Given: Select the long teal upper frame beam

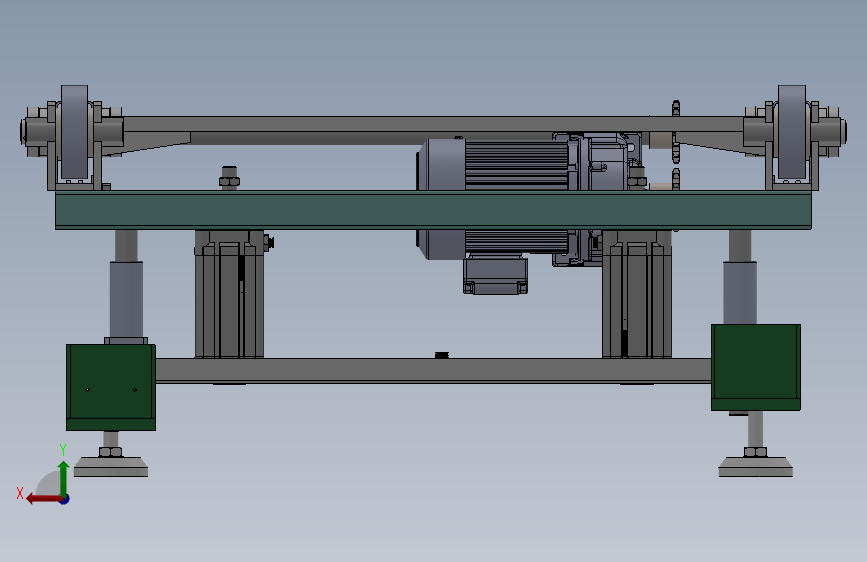Looking at the screenshot, I should point(433,210).
